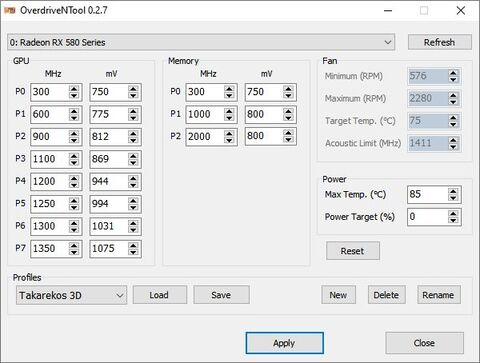Minimize the OverdriveNTool window
The image size is (480, 363).
(x=388, y=11)
